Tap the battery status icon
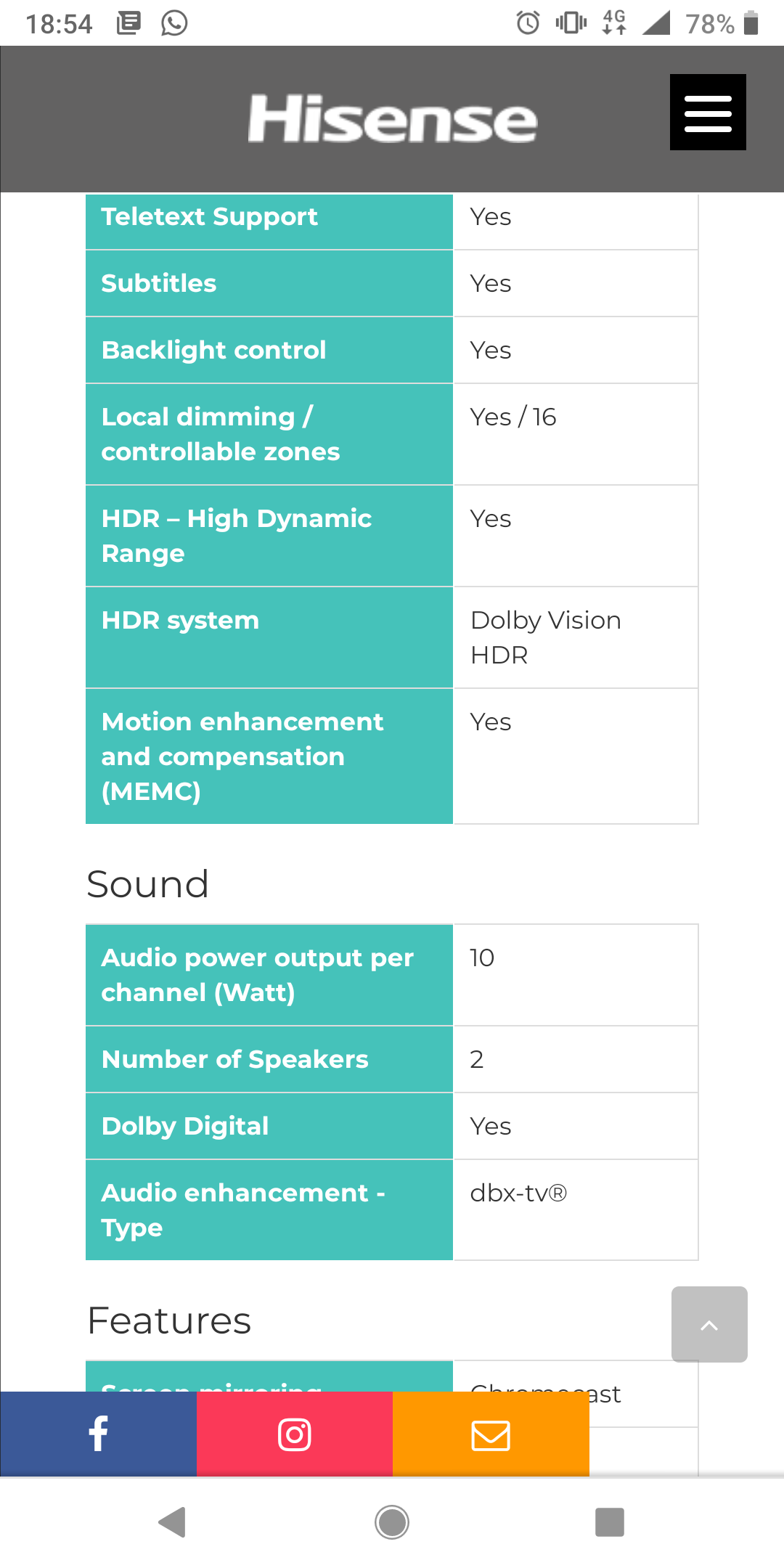 (x=751, y=23)
